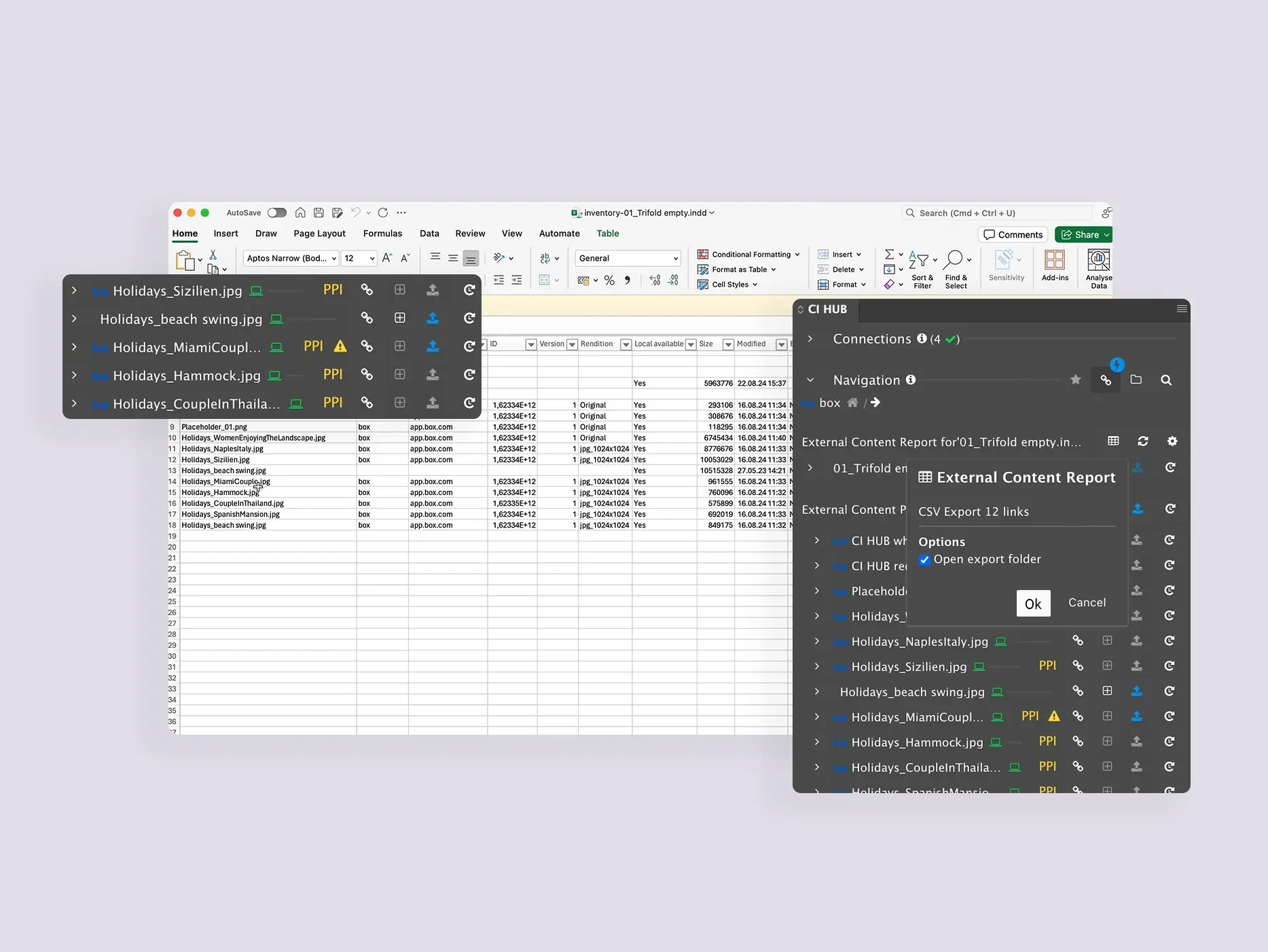Image resolution: width=1268 pixels, height=952 pixels.
Task: Click the Paste clipboard icon
Action: [185, 261]
